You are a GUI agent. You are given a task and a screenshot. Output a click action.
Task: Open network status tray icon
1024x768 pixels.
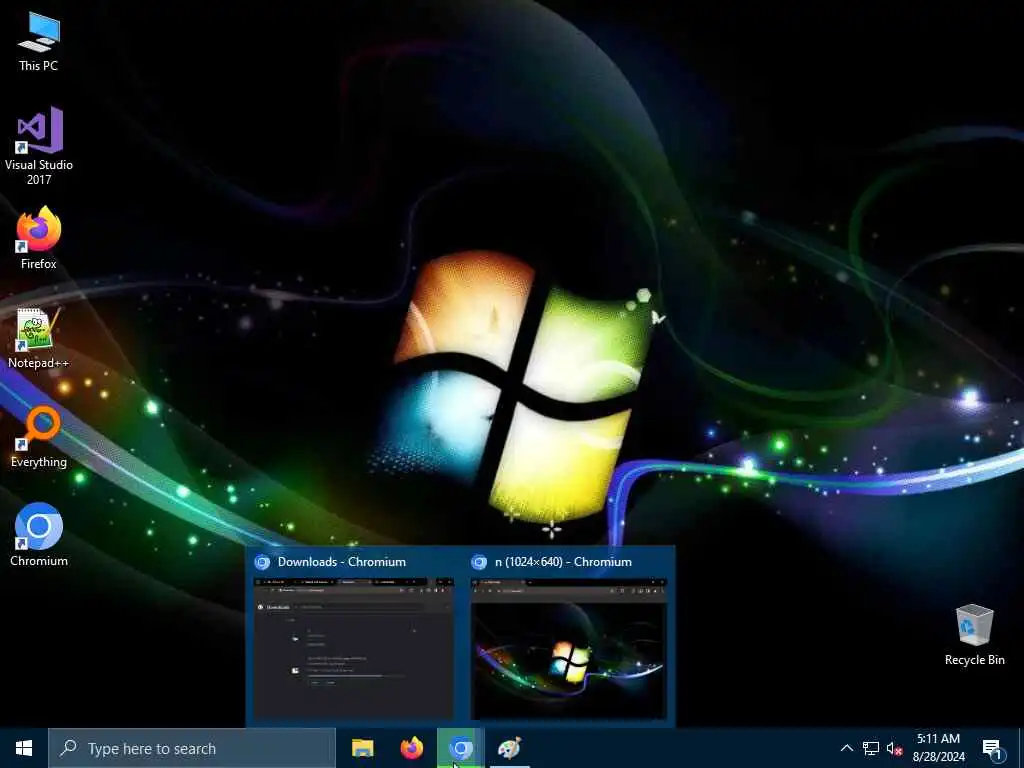871,748
